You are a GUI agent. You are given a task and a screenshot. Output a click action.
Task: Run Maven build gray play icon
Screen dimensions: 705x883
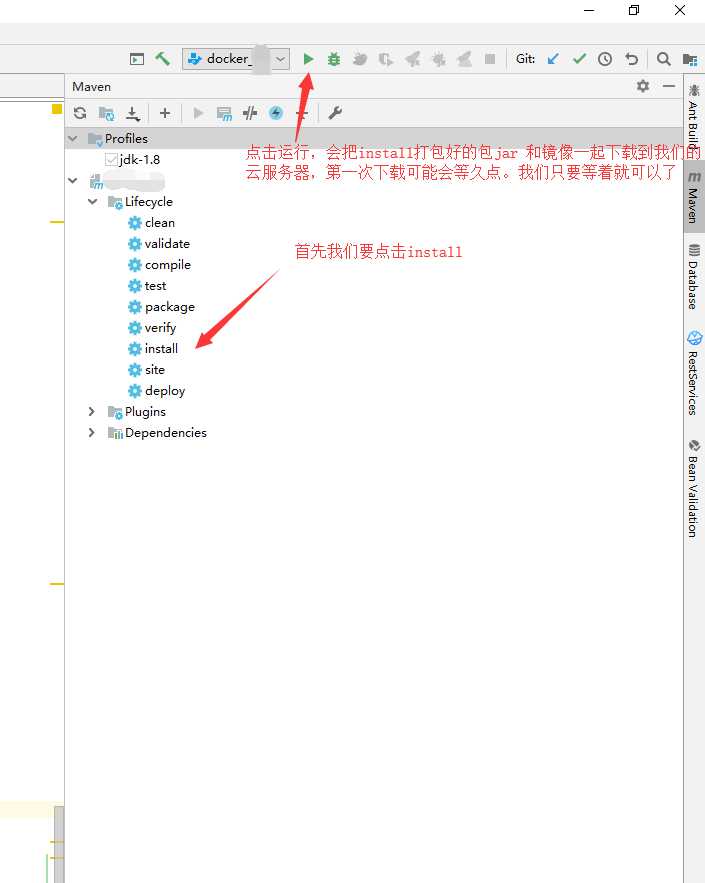point(198,113)
